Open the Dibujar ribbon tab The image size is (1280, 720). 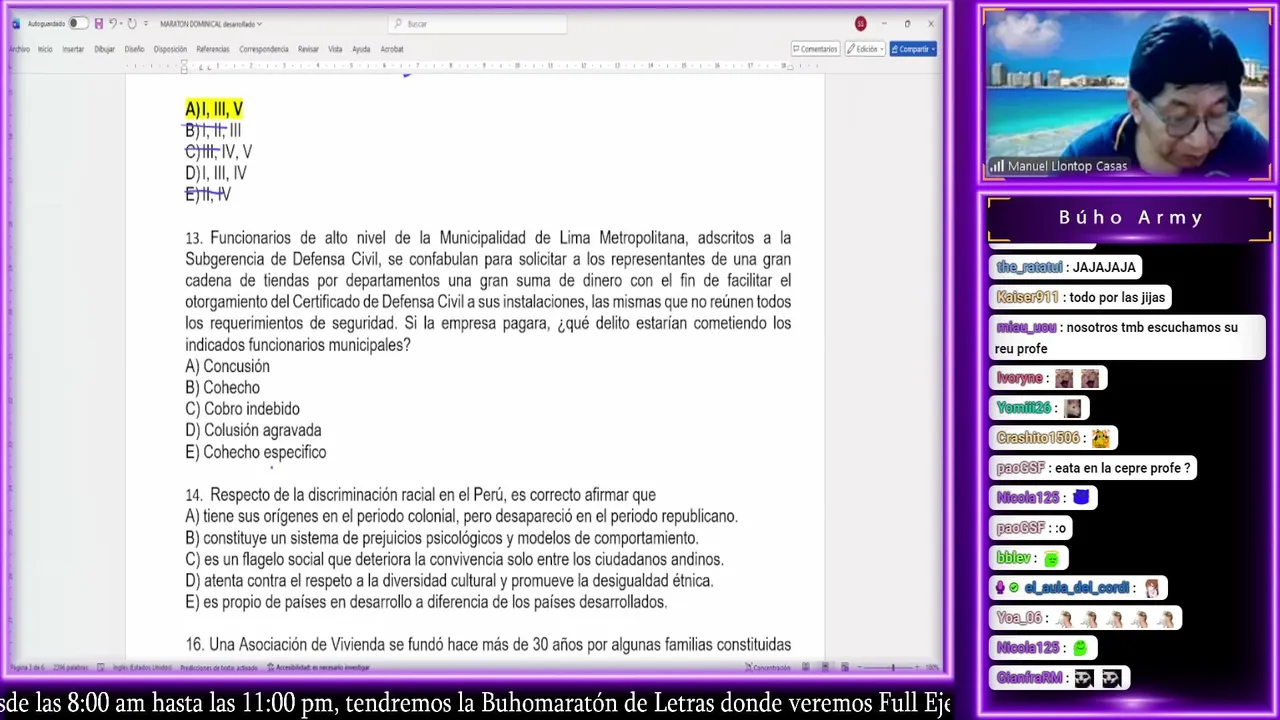pos(104,49)
